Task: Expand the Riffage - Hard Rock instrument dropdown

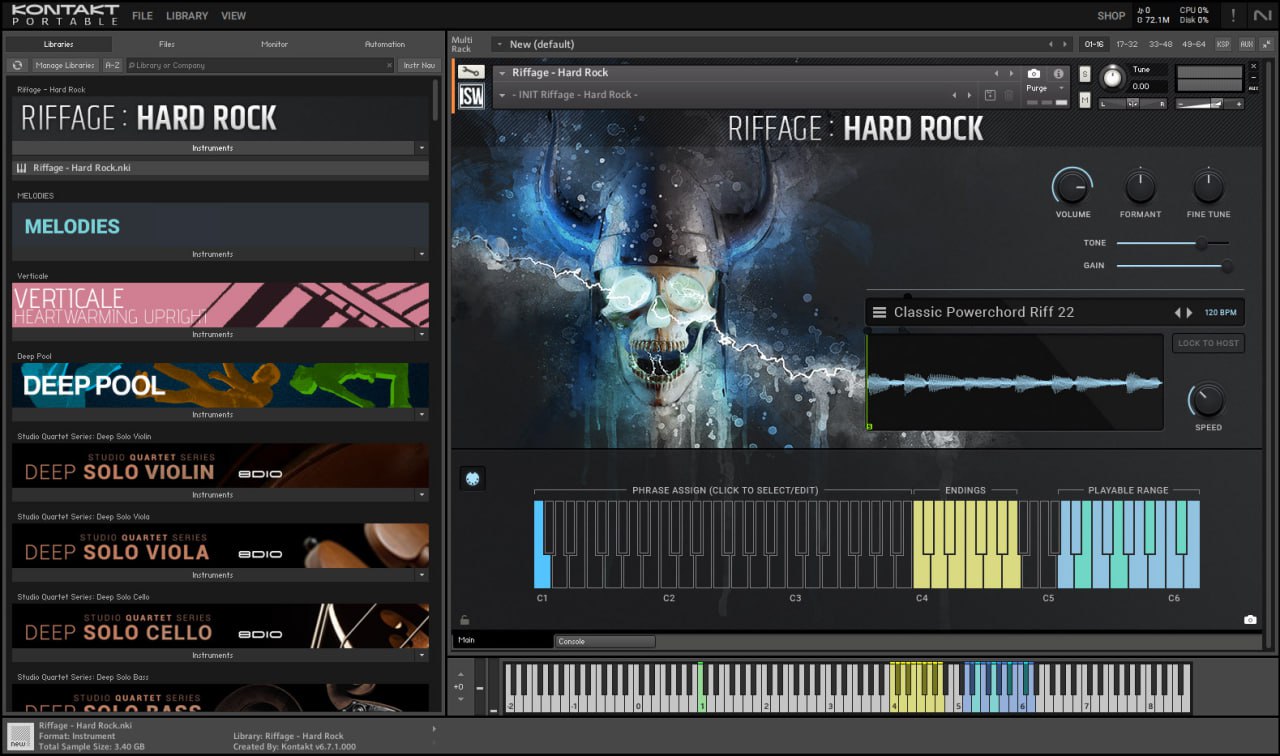Action: click(x=502, y=73)
